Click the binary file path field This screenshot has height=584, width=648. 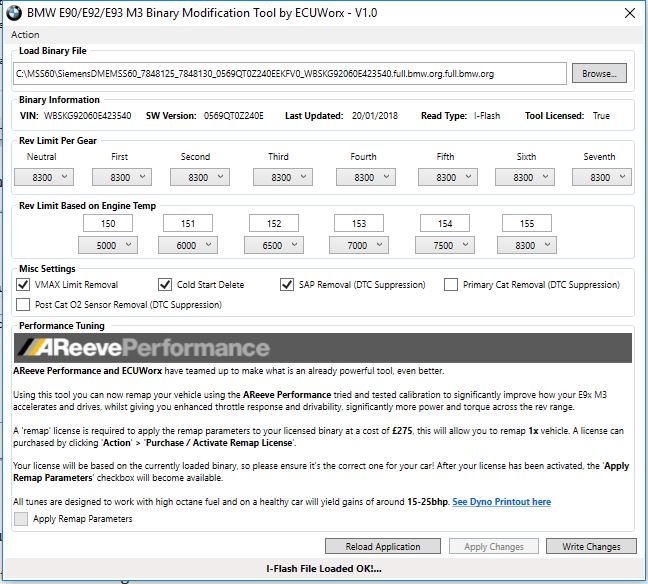coord(289,74)
